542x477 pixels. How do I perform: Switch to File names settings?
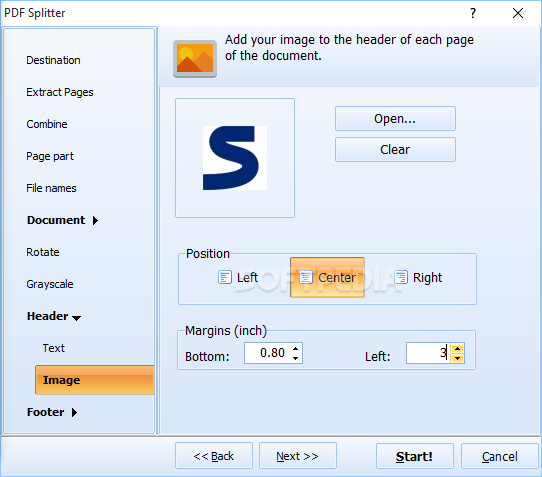click(x=51, y=188)
